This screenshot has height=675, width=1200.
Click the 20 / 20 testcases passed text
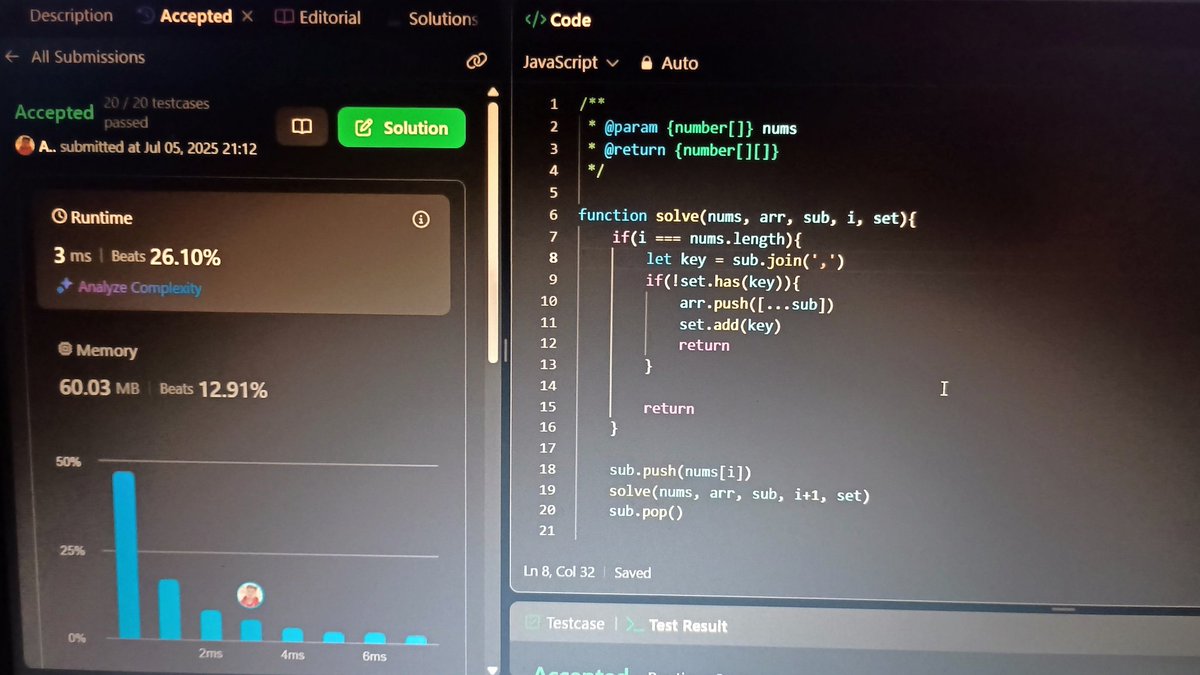pyautogui.click(x=157, y=112)
